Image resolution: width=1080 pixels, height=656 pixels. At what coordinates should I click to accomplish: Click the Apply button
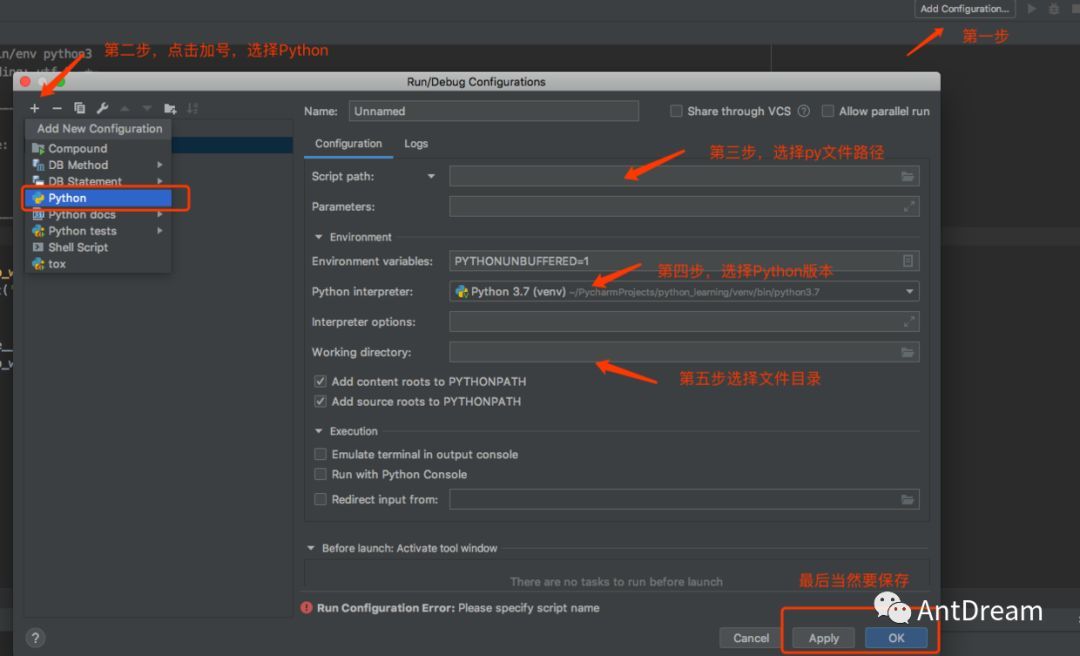(x=824, y=638)
